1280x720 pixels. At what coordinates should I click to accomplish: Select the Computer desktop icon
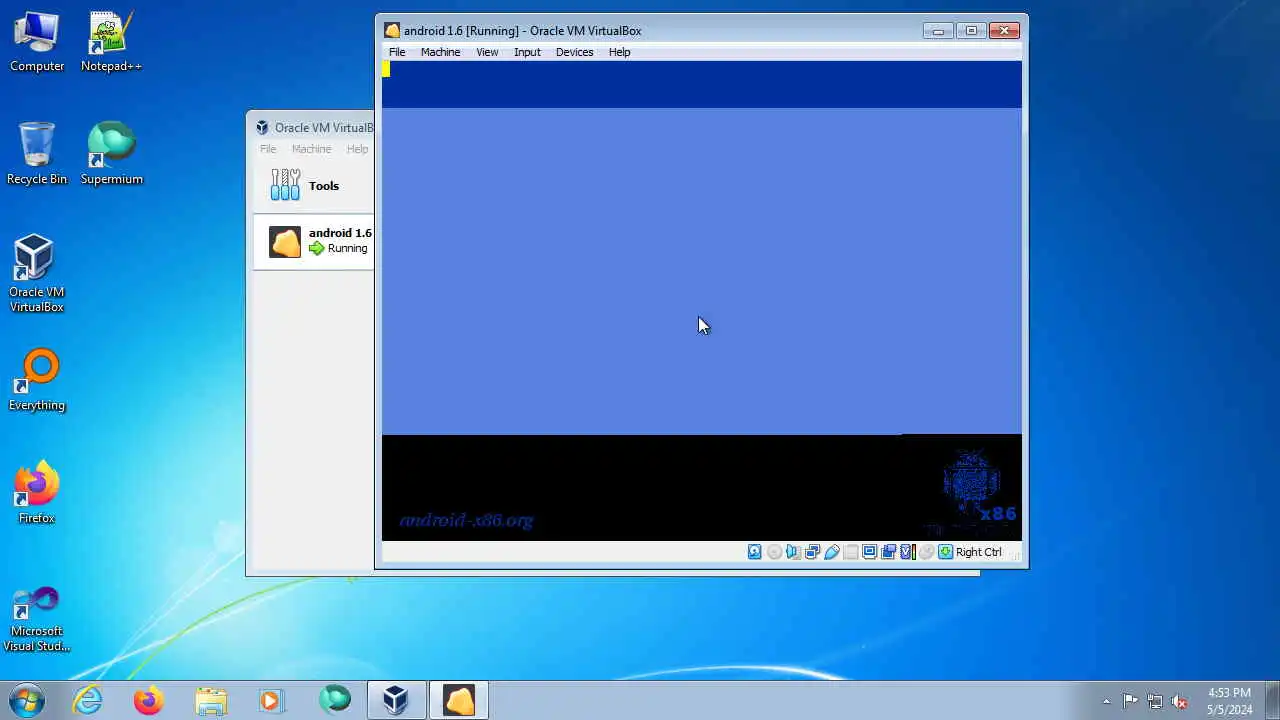tap(37, 42)
